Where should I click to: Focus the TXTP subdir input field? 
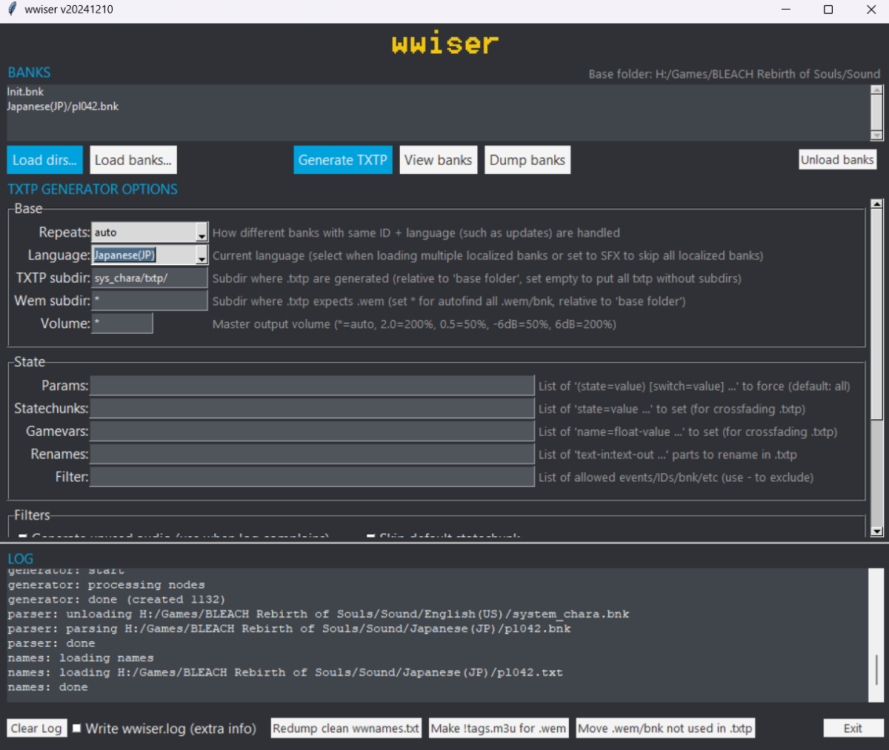click(x=149, y=278)
